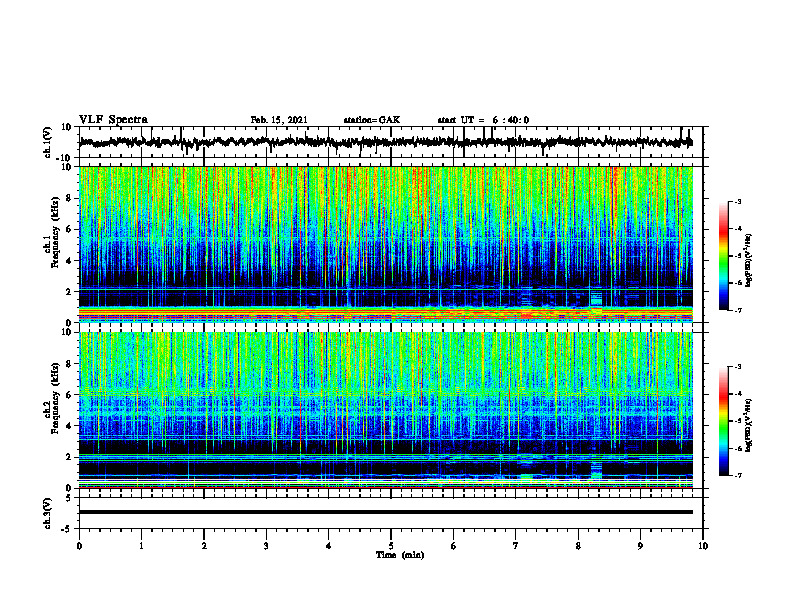This screenshot has width=792, height=612.
Task: Click the "8" kHz tick of ch.1 spectrogram
Action: click(69, 198)
